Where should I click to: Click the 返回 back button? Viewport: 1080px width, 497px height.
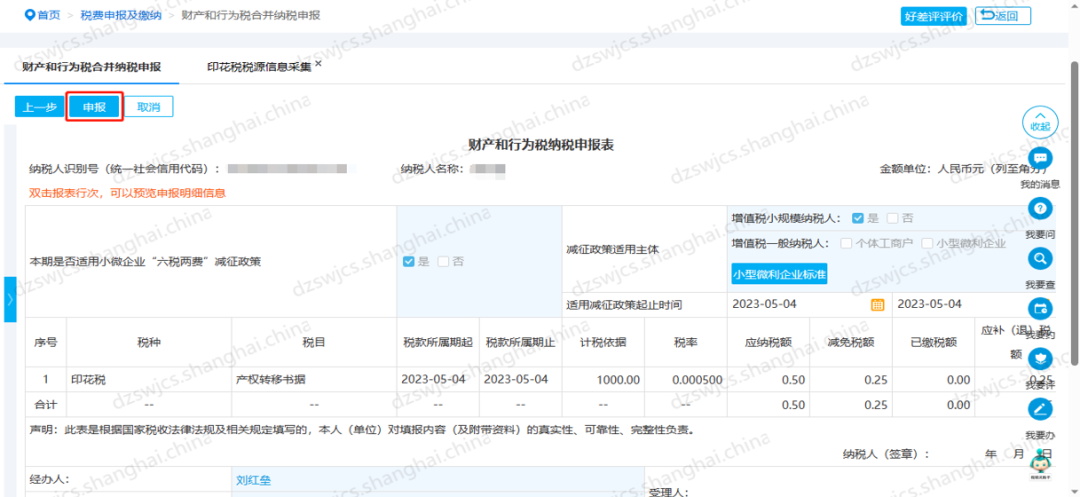(x=1003, y=15)
